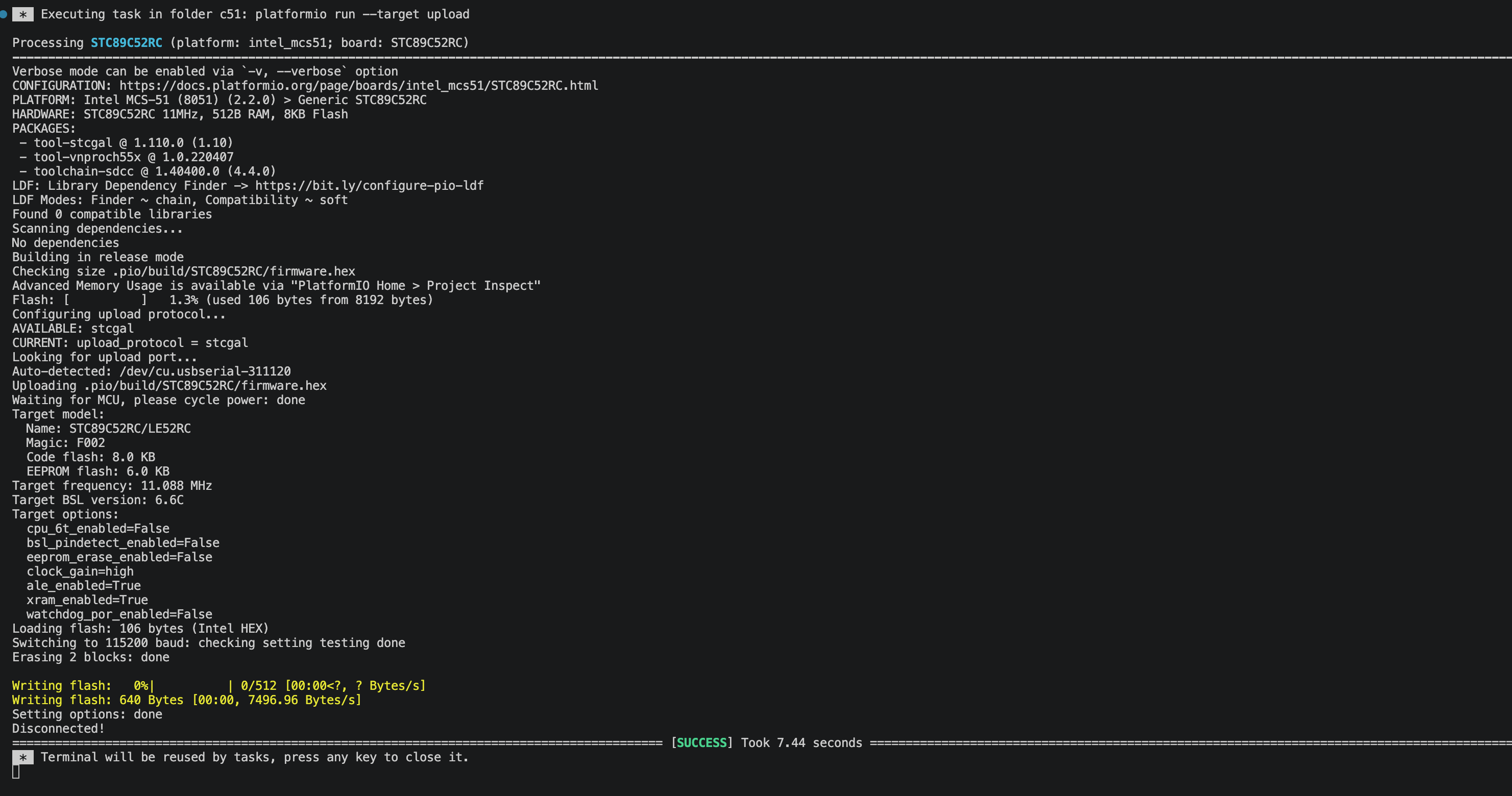Click the 'No dependencies' line
This screenshot has height=796, width=1512.
coord(66,243)
